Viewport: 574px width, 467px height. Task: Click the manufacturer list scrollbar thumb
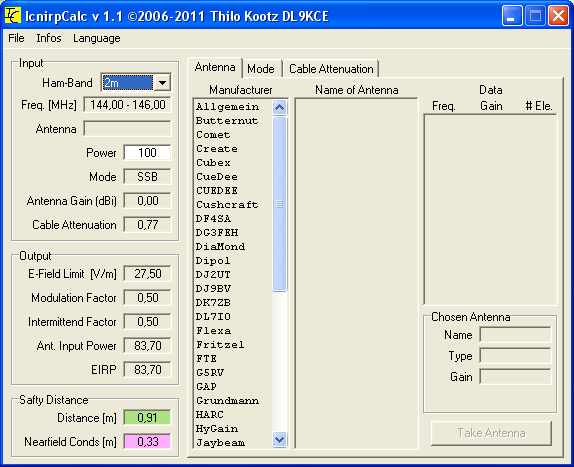click(280, 204)
